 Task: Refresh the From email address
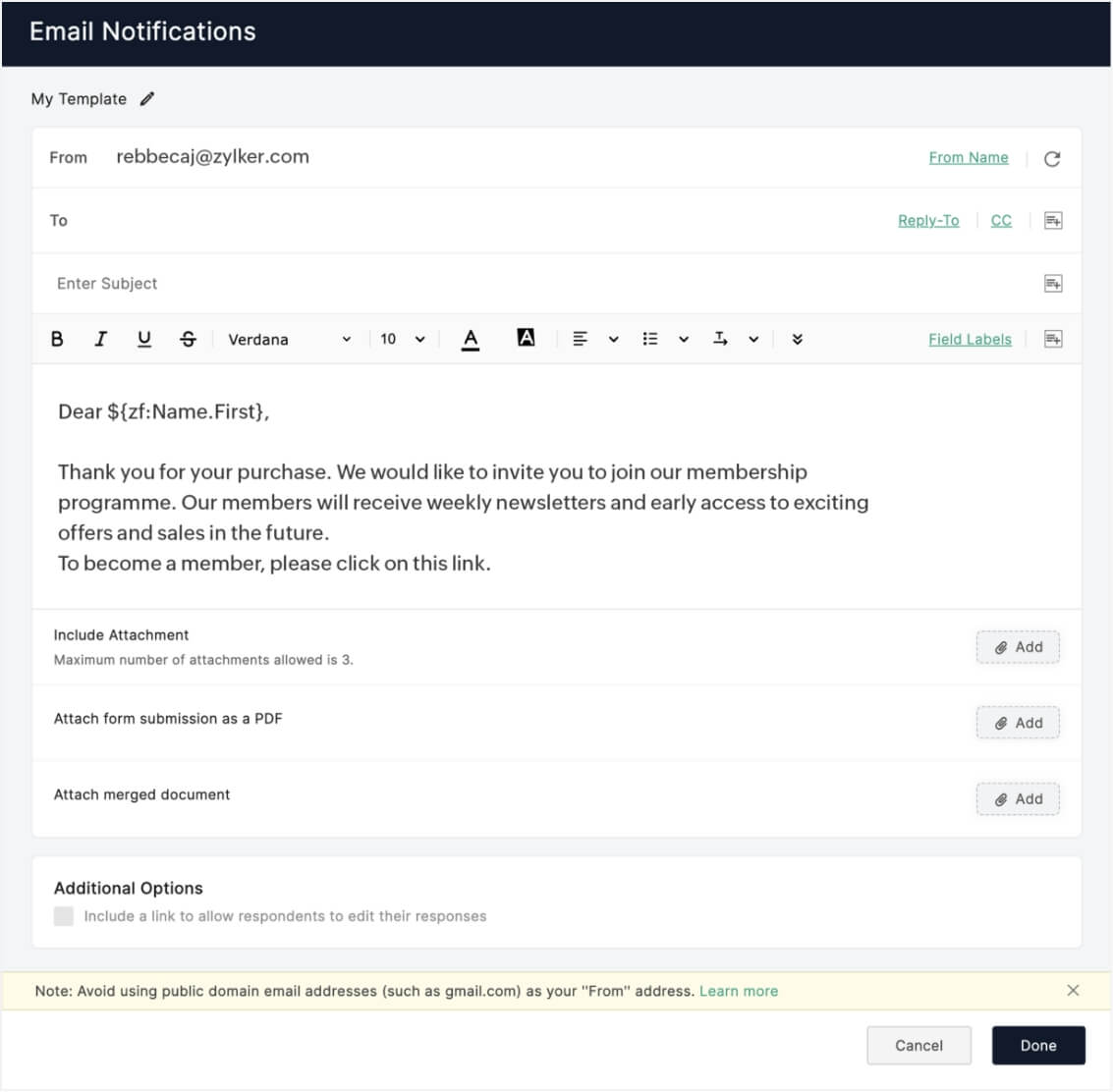click(x=1052, y=158)
